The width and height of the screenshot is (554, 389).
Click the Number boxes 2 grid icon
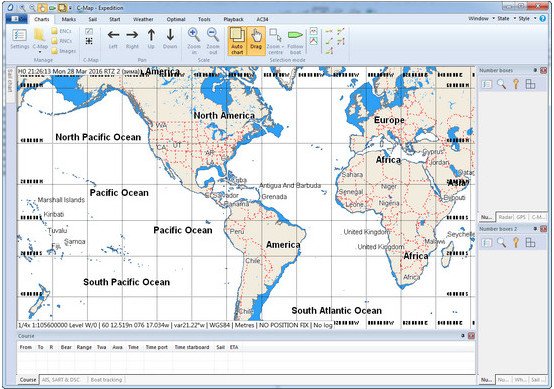(530, 242)
